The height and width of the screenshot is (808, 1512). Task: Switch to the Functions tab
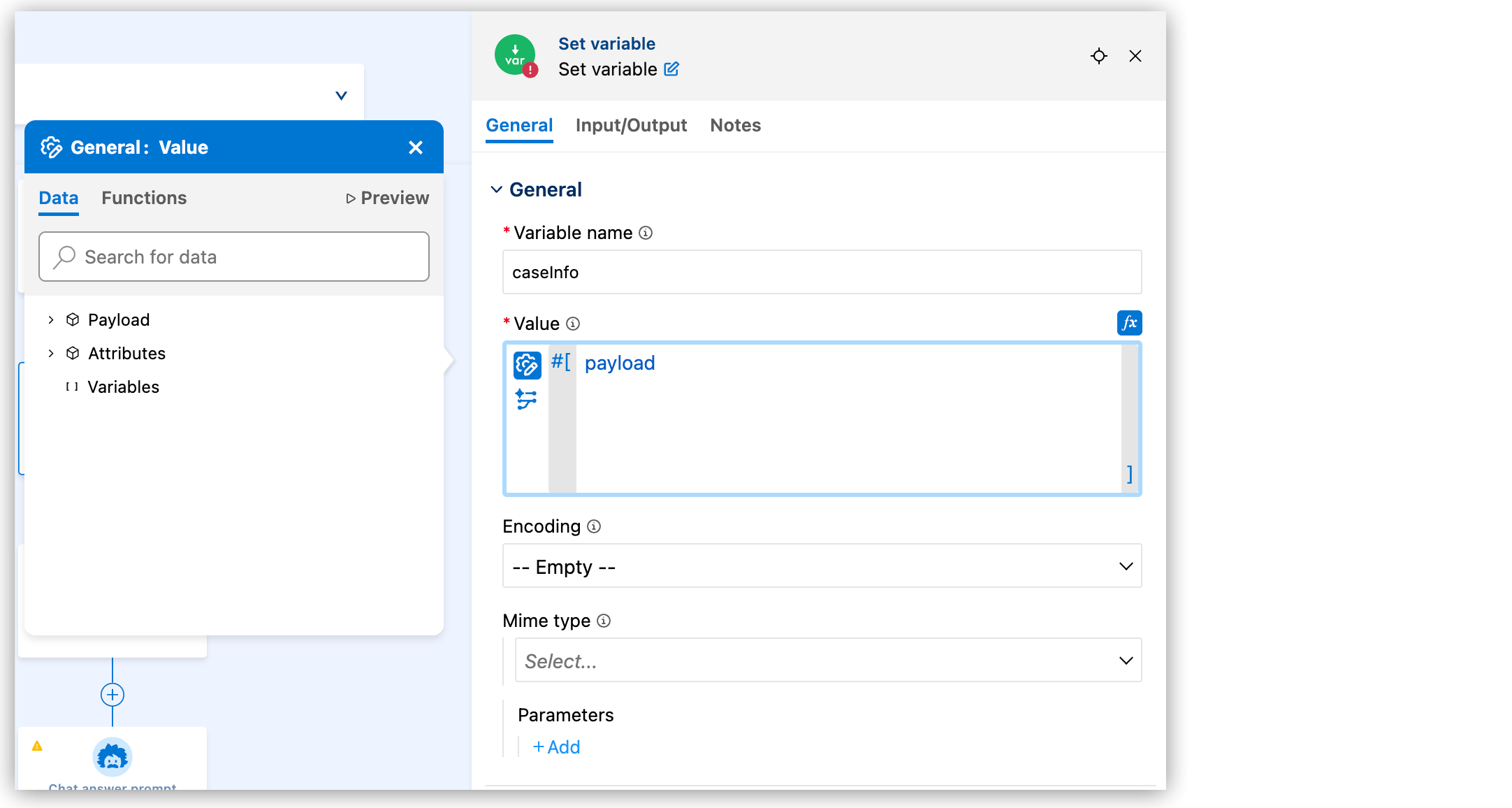[144, 198]
